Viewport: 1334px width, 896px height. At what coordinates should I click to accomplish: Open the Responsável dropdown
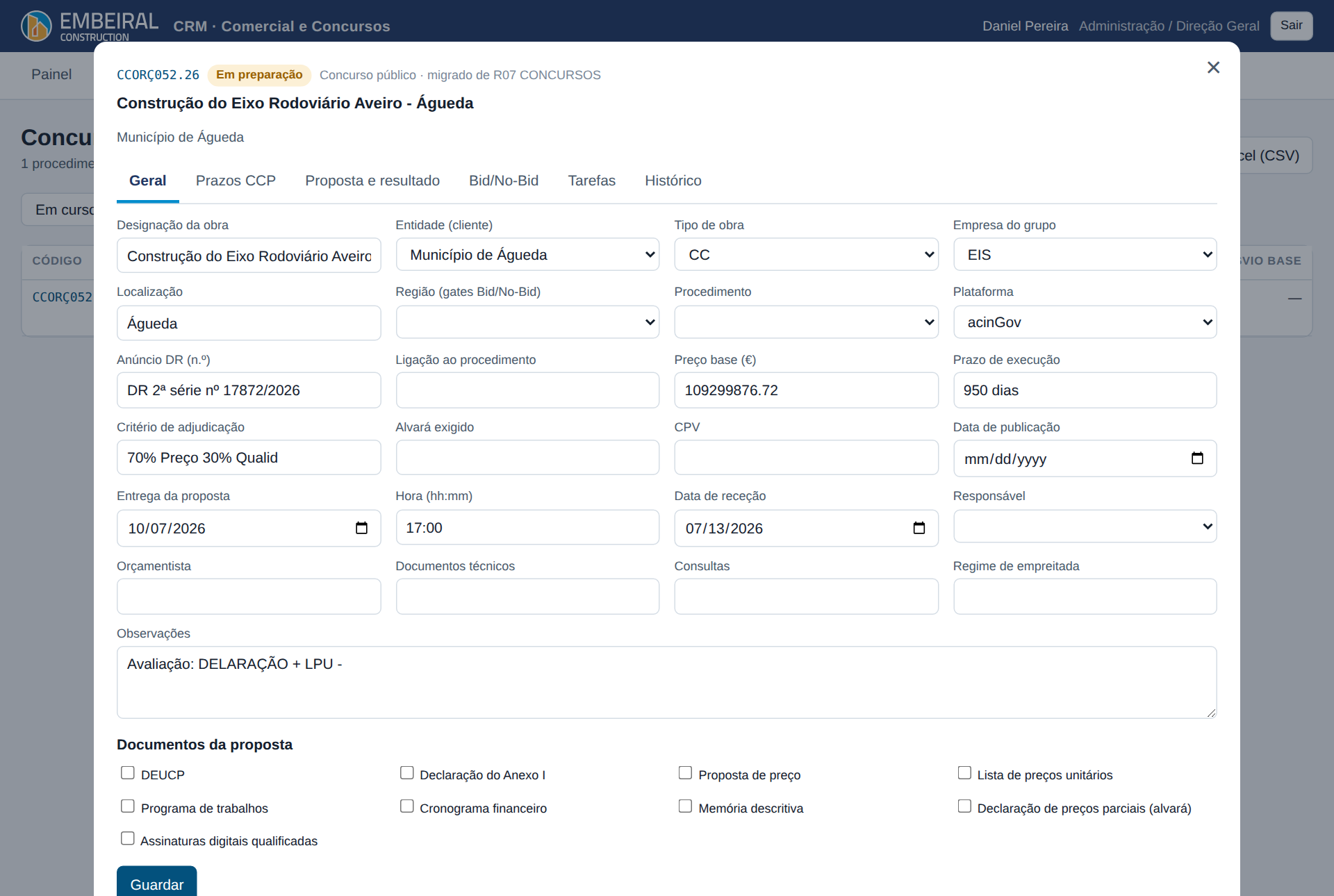click(1085, 526)
